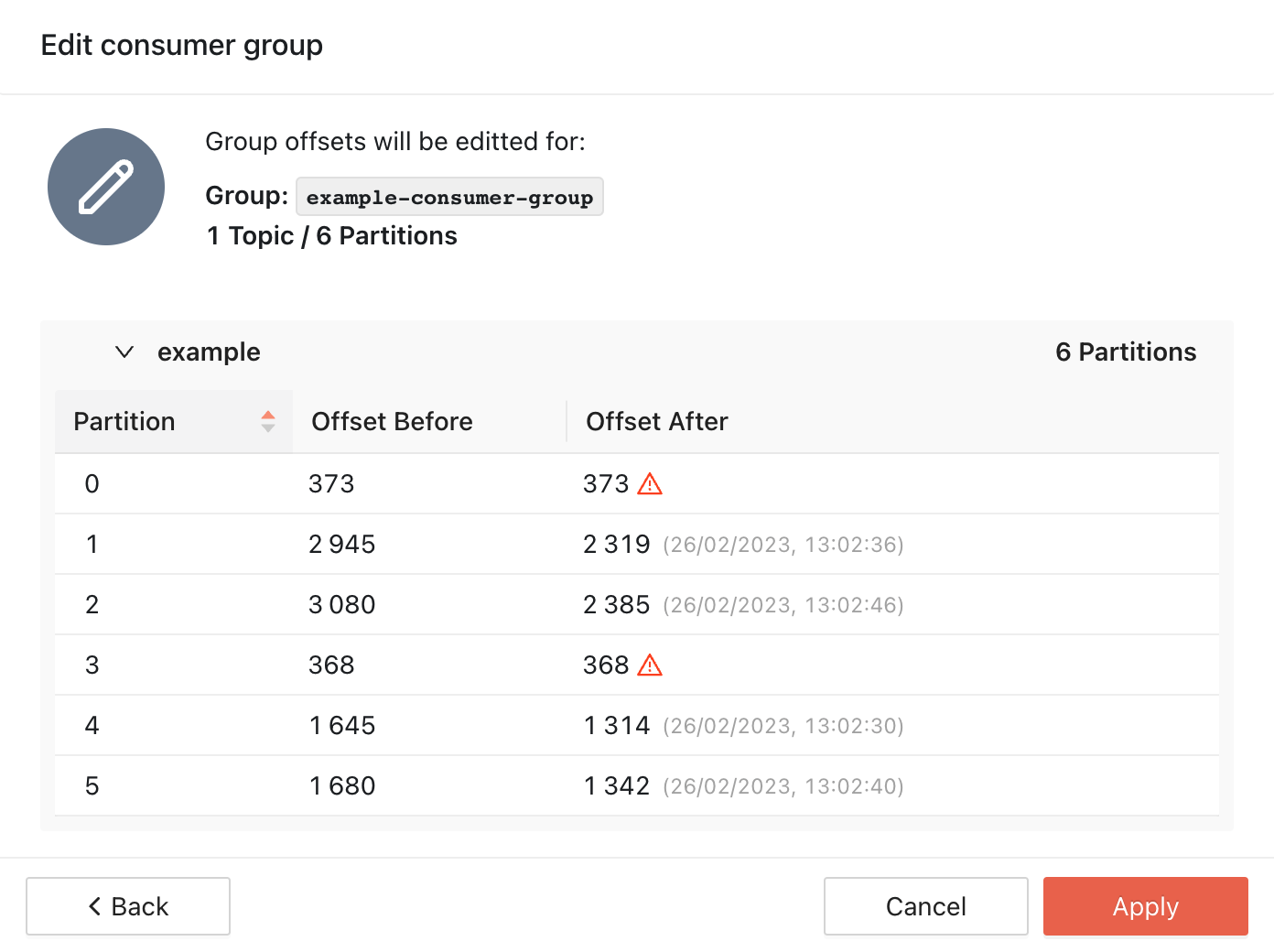The width and height of the screenshot is (1274, 952).
Task: Click offset before value 1 680
Action: (342, 785)
